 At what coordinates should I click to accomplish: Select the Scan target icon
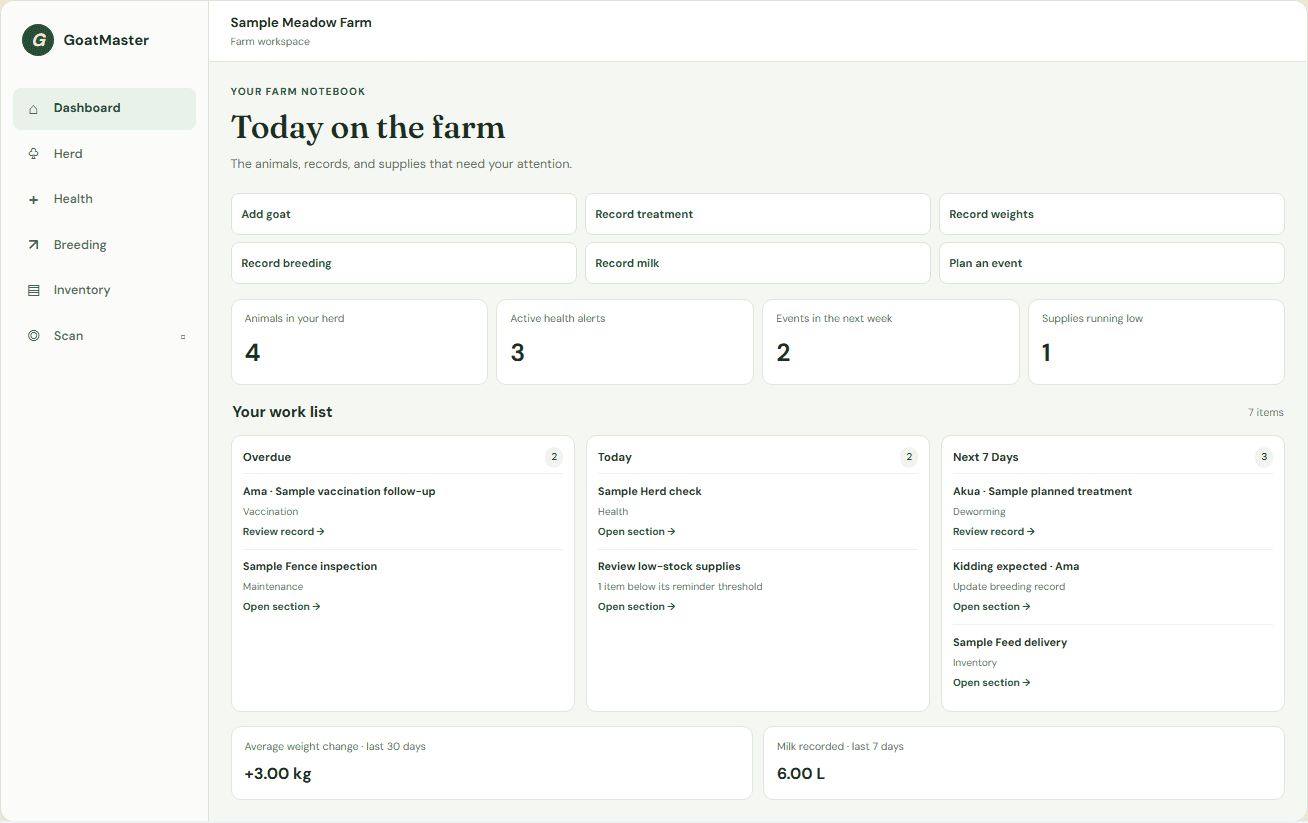33,336
